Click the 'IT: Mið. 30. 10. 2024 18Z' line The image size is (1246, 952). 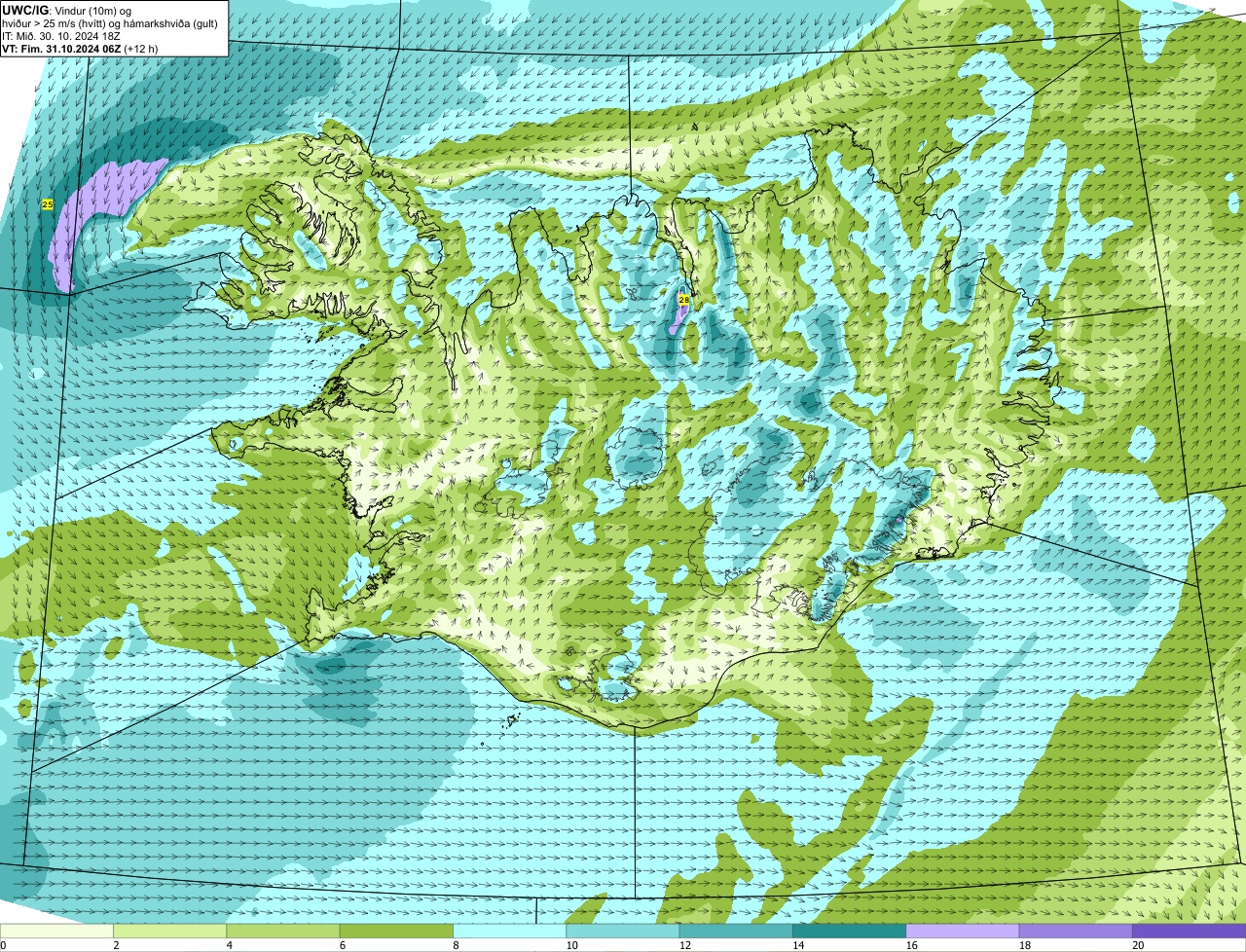(61, 35)
